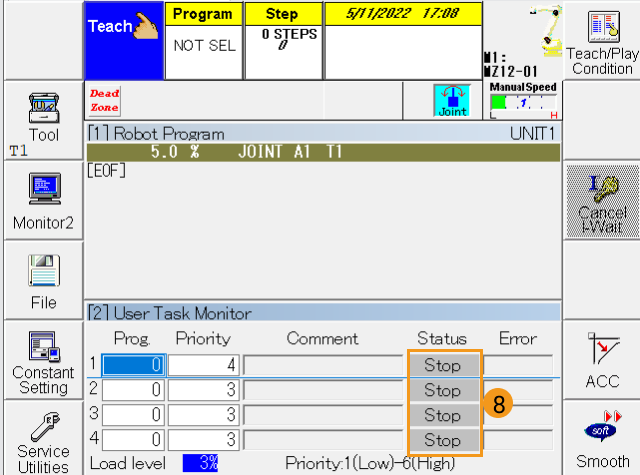Select the JOINT A1 T1 program line
Screen dimensions: 640x475
coord(323,152)
